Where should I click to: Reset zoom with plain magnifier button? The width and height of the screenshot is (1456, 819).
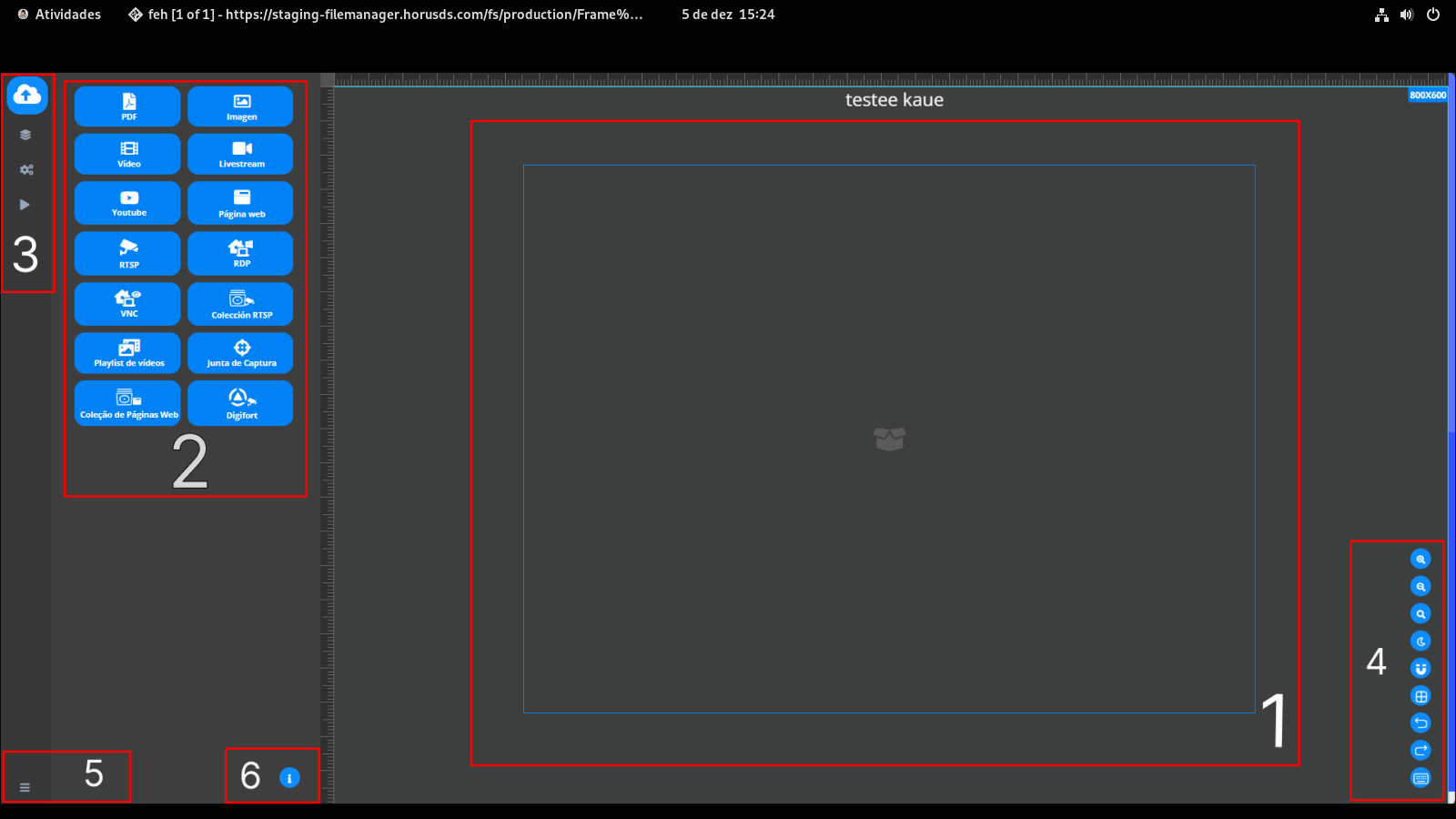(1421, 614)
